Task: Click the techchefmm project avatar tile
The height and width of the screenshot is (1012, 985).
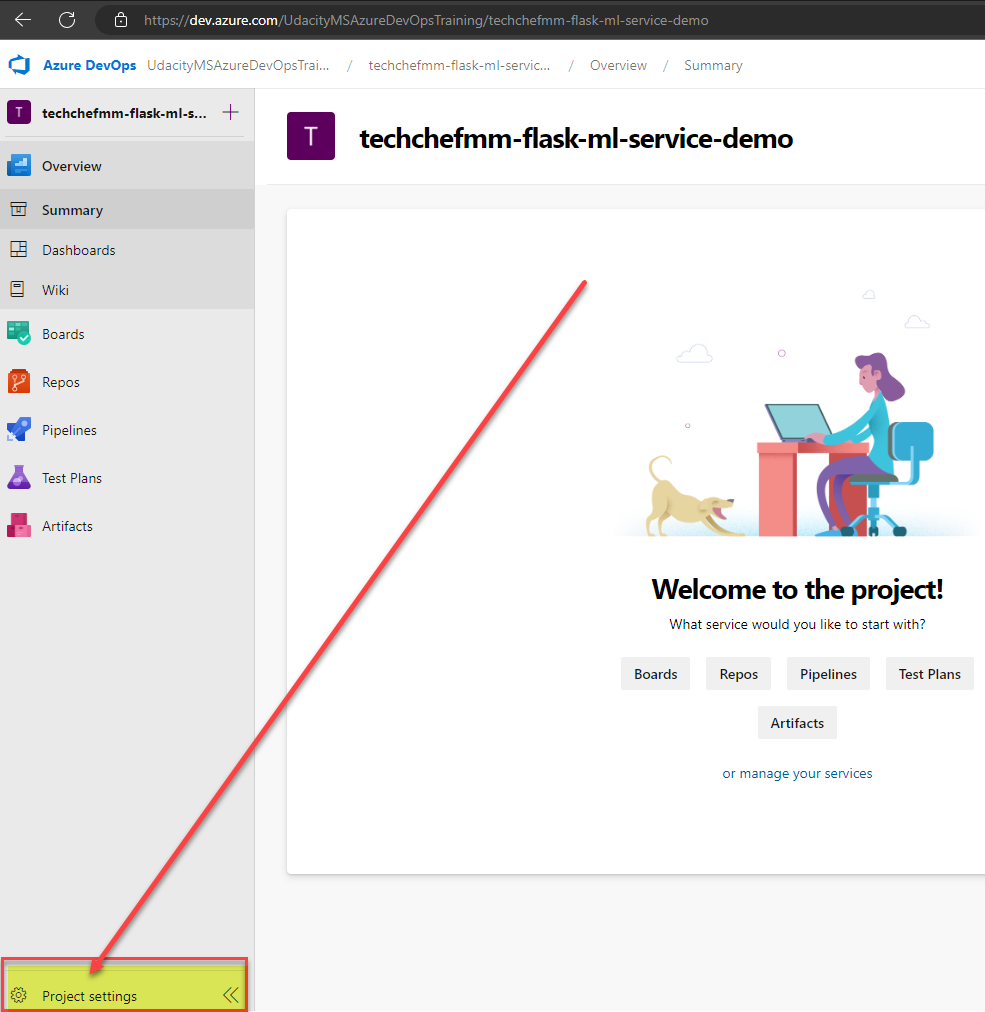Action: click(x=18, y=112)
